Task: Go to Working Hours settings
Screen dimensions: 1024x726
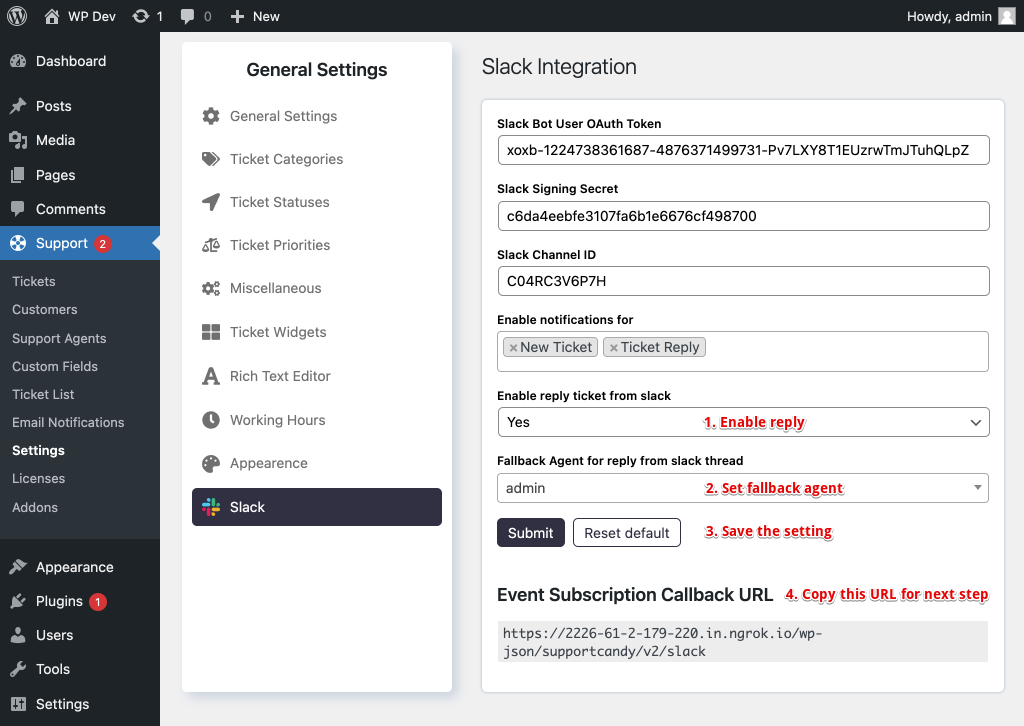Action: click(x=317, y=420)
